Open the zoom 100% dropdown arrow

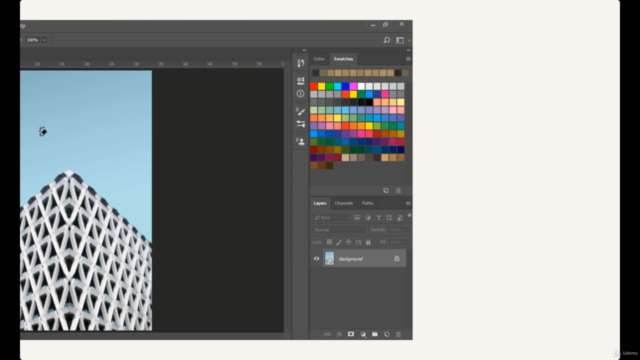[x=44, y=40]
